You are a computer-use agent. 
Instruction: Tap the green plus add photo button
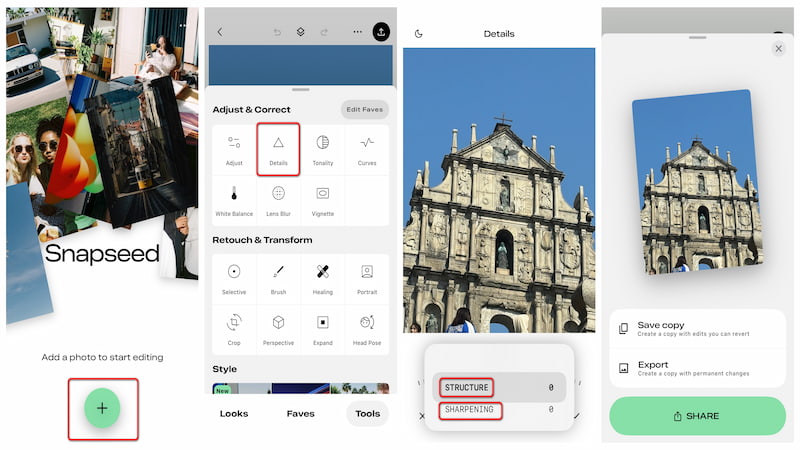[x=102, y=408]
